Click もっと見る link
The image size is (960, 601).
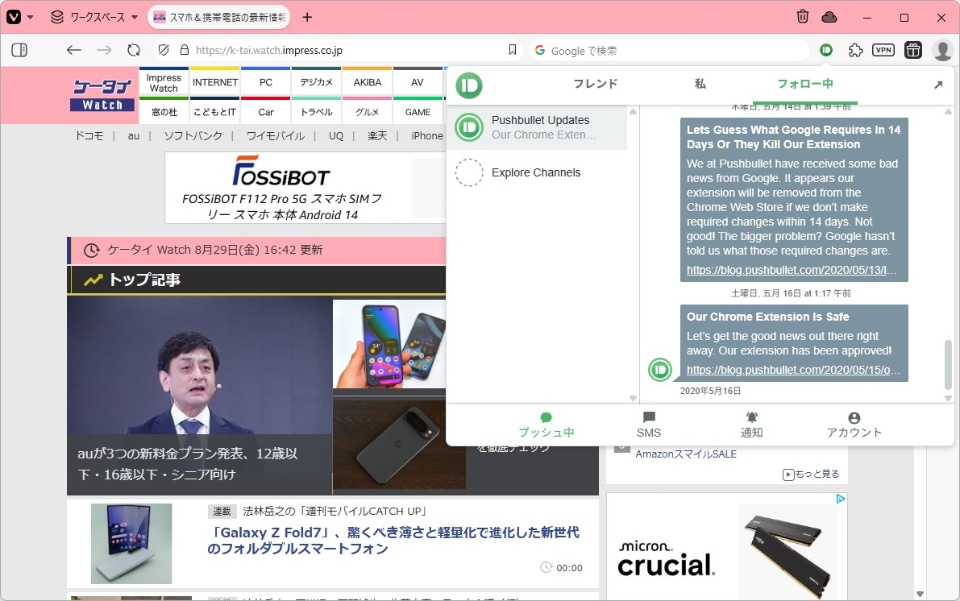tap(811, 474)
